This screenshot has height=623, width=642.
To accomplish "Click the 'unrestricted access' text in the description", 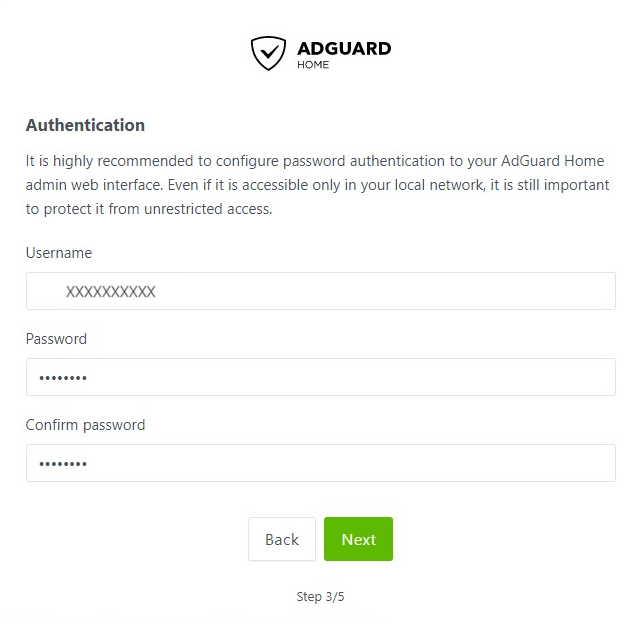I will click(x=208, y=209).
